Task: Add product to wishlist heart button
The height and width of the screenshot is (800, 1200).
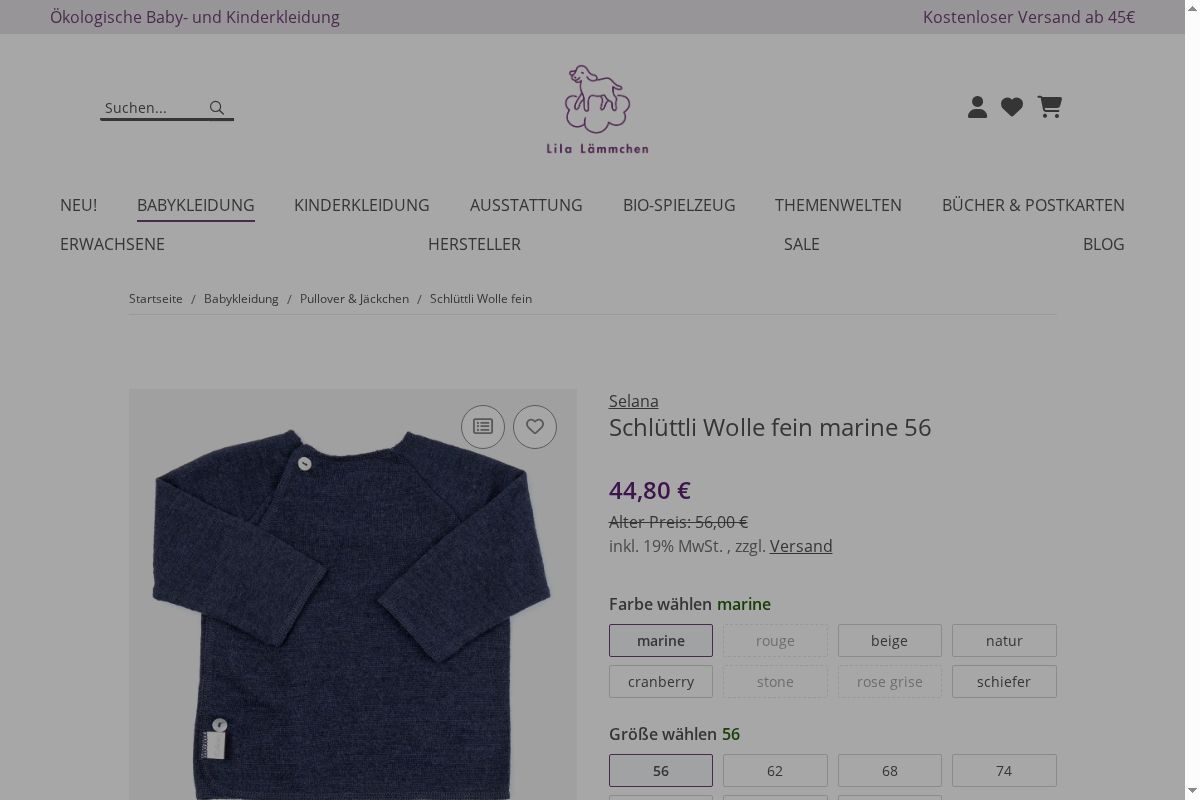Action: (x=535, y=427)
